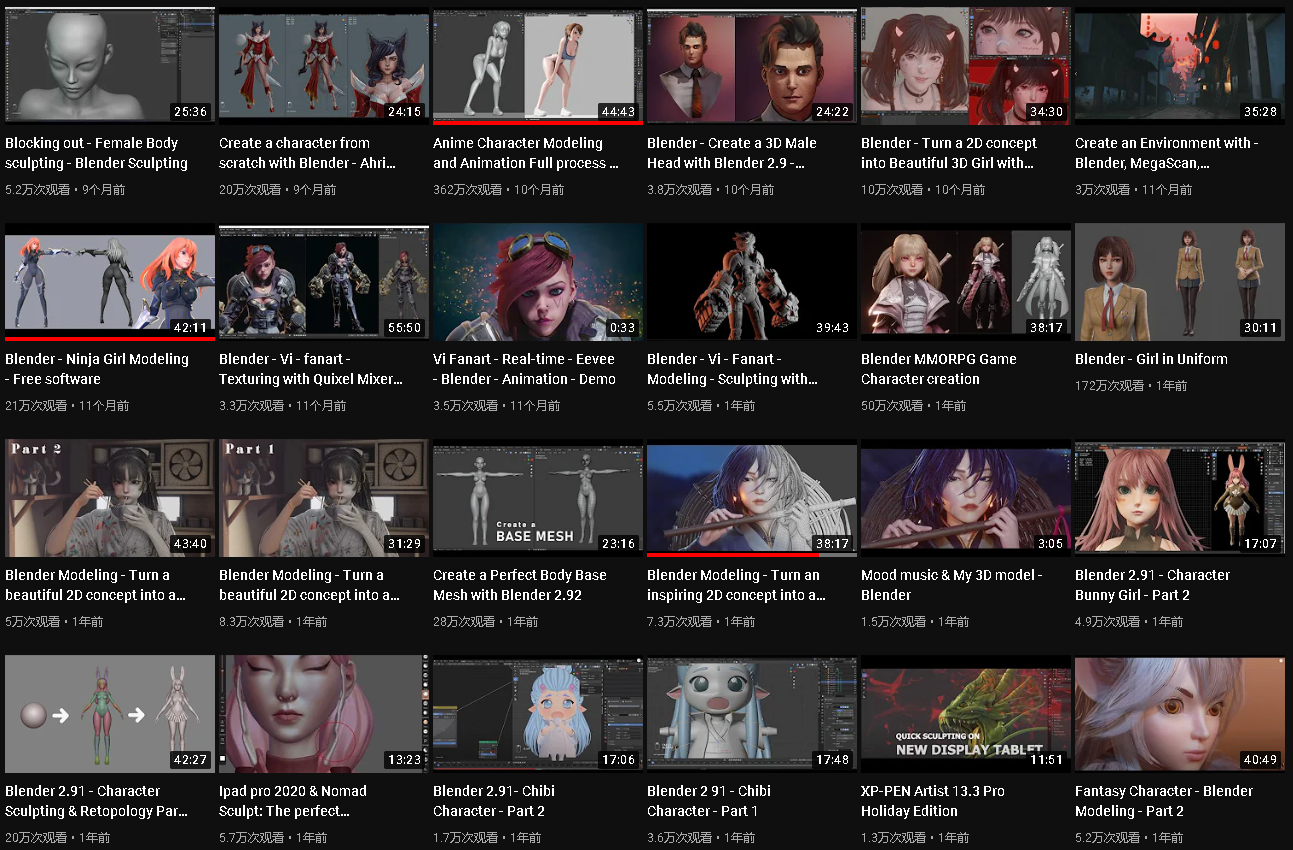1293x850 pixels.
Task: Click title 'XP-PEN Artist 13.3 Pro Holiday Edition'
Action: pos(933,801)
